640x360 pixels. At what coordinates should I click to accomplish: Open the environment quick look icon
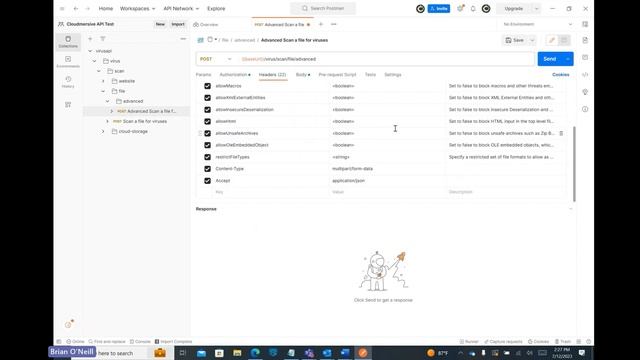(585, 24)
